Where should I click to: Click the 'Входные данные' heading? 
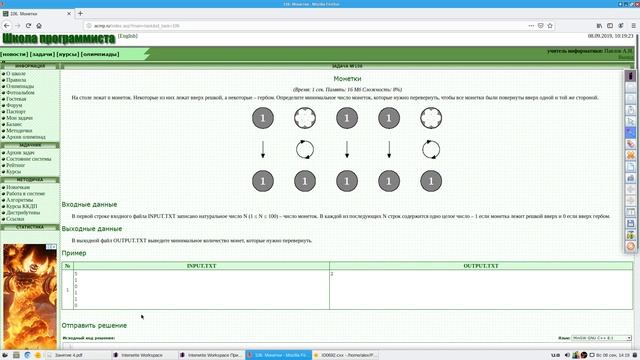click(x=89, y=204)
